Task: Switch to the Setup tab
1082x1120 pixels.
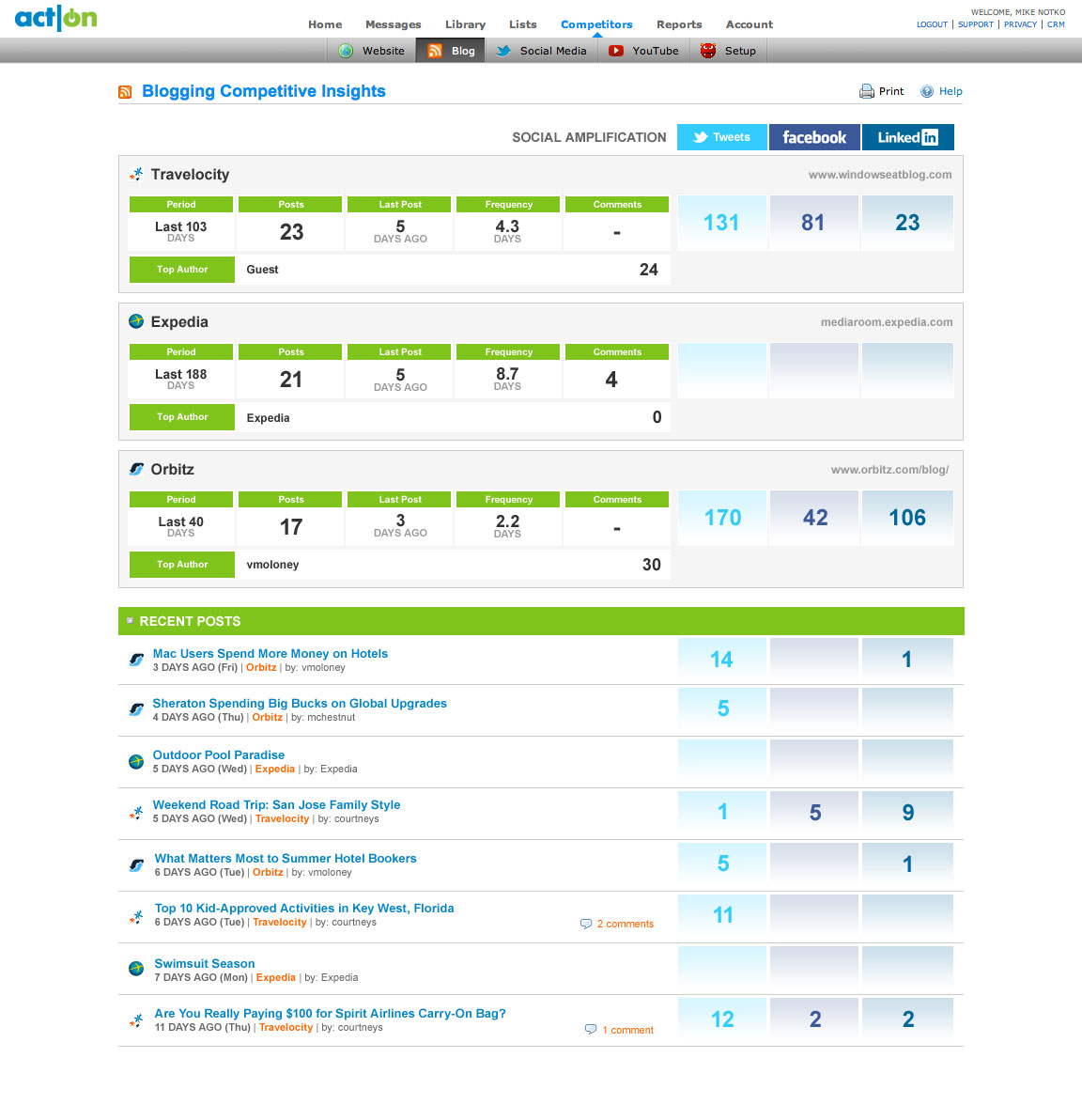Action: coord(729,51)
